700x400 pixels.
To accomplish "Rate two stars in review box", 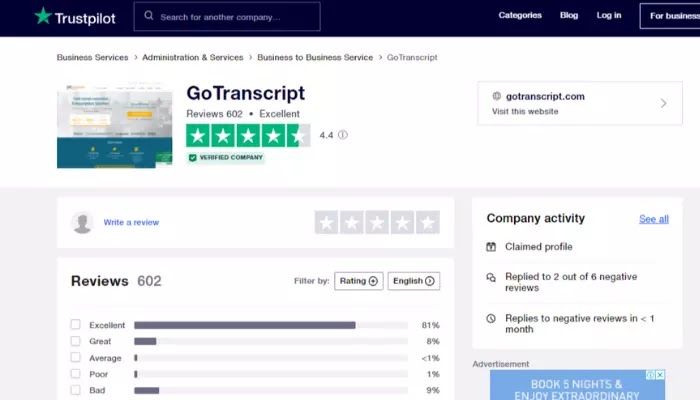I will (352, 222).
